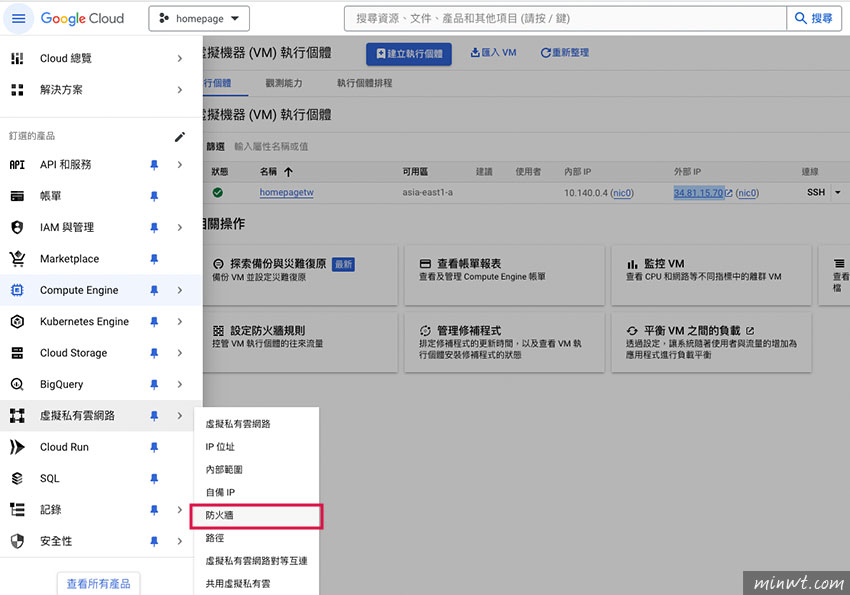Expand the Kubernetes Engine submenu chevron
Image resolution: width=850 pixels, height=595 pixels.
tap(179, 321)
